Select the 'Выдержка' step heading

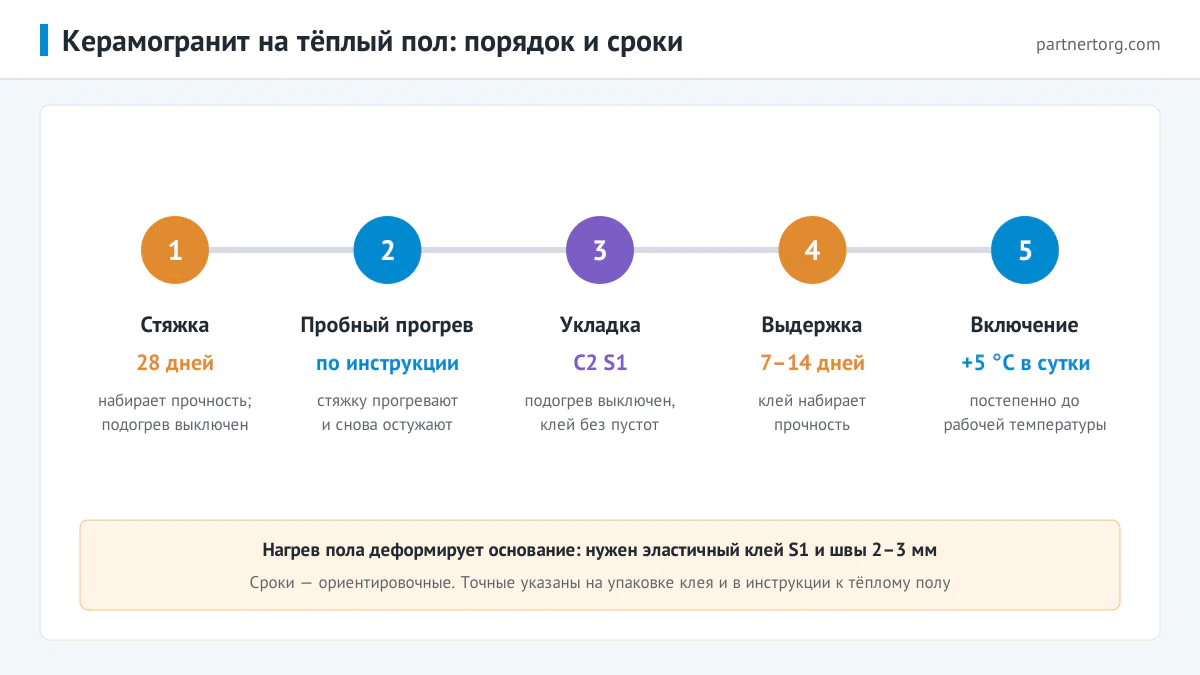tap(812, 325)
